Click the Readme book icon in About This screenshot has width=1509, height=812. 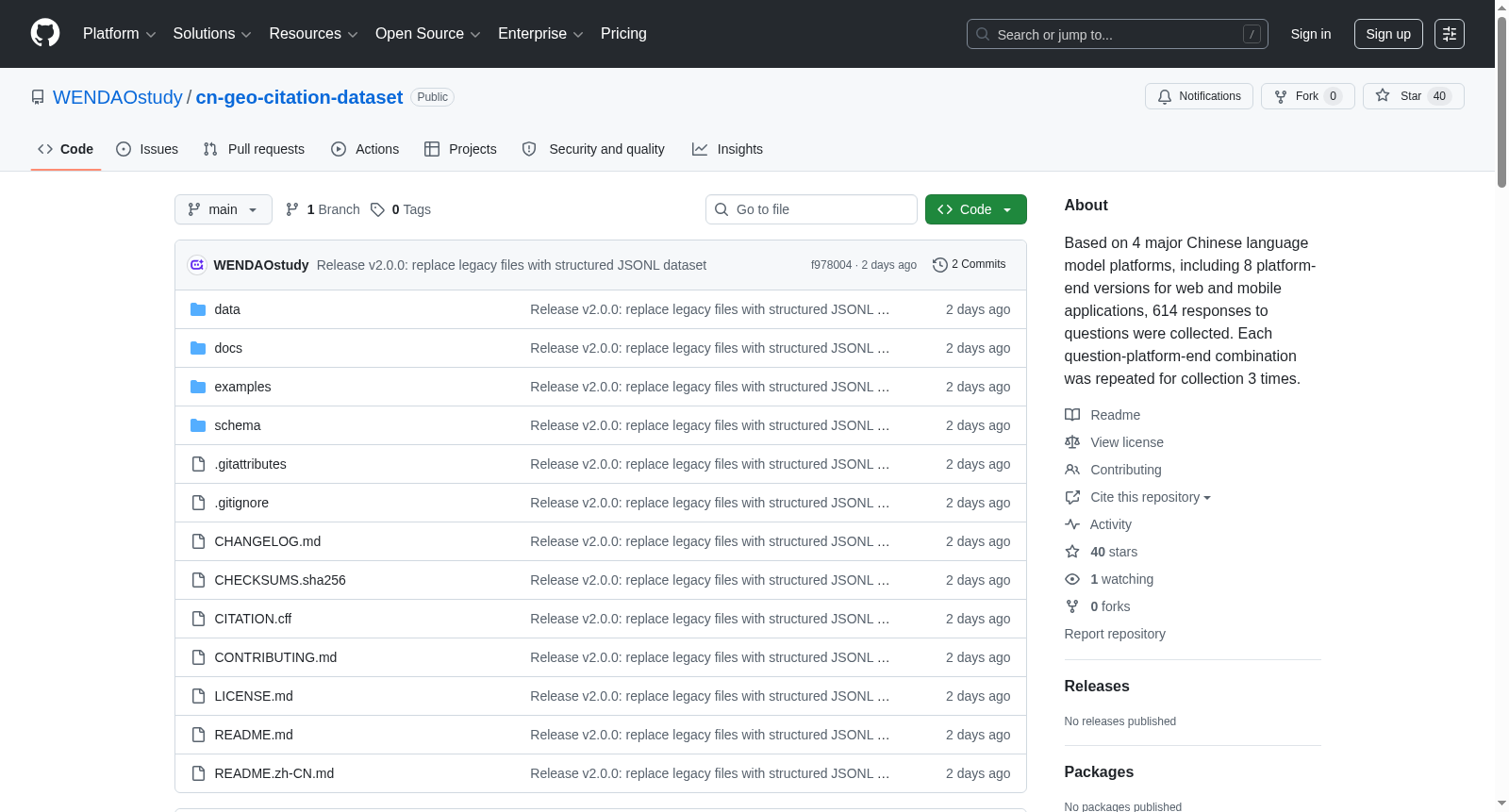coord(1072,415)
